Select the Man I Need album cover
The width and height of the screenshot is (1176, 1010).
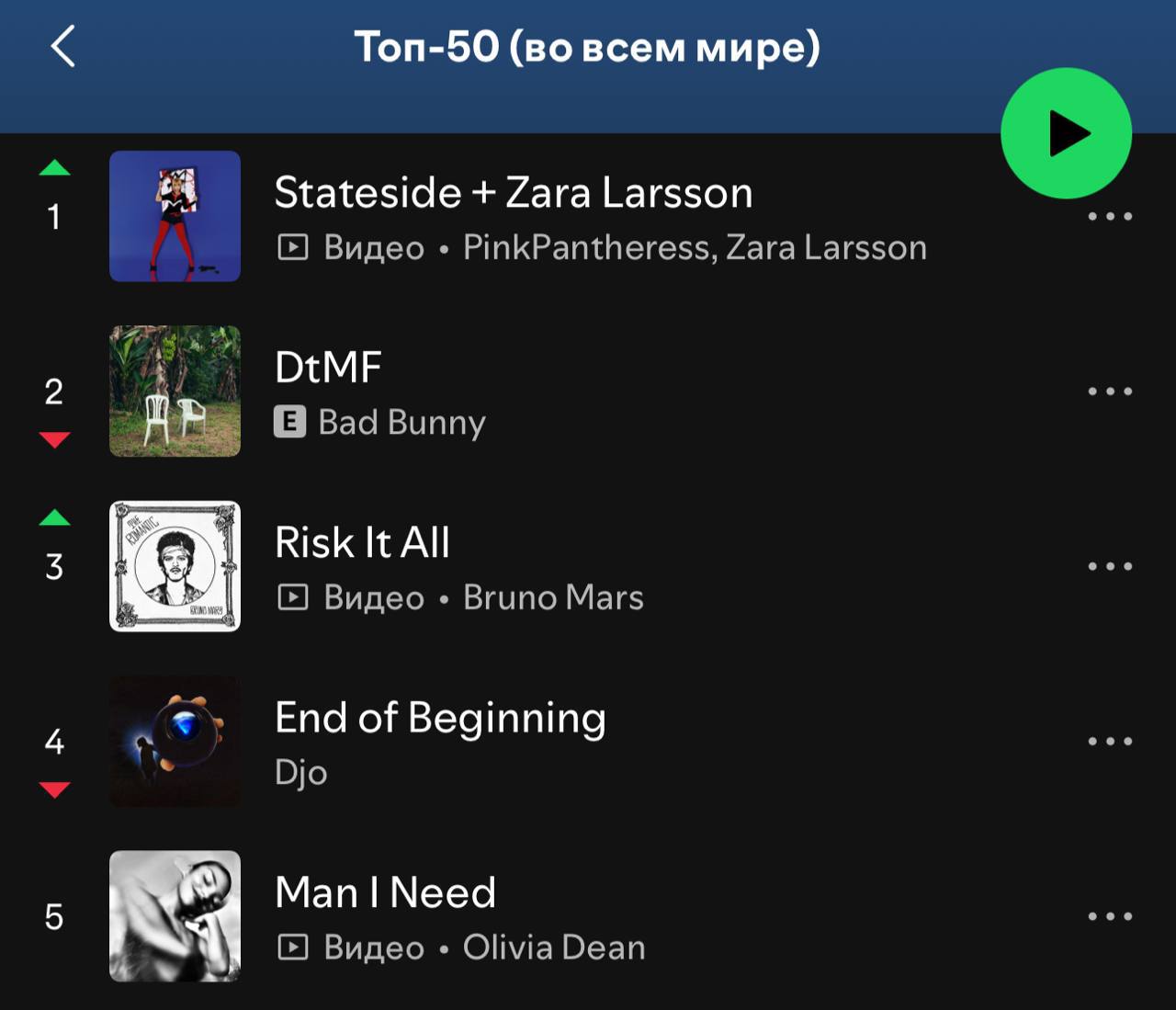click(x=175, y=916)
